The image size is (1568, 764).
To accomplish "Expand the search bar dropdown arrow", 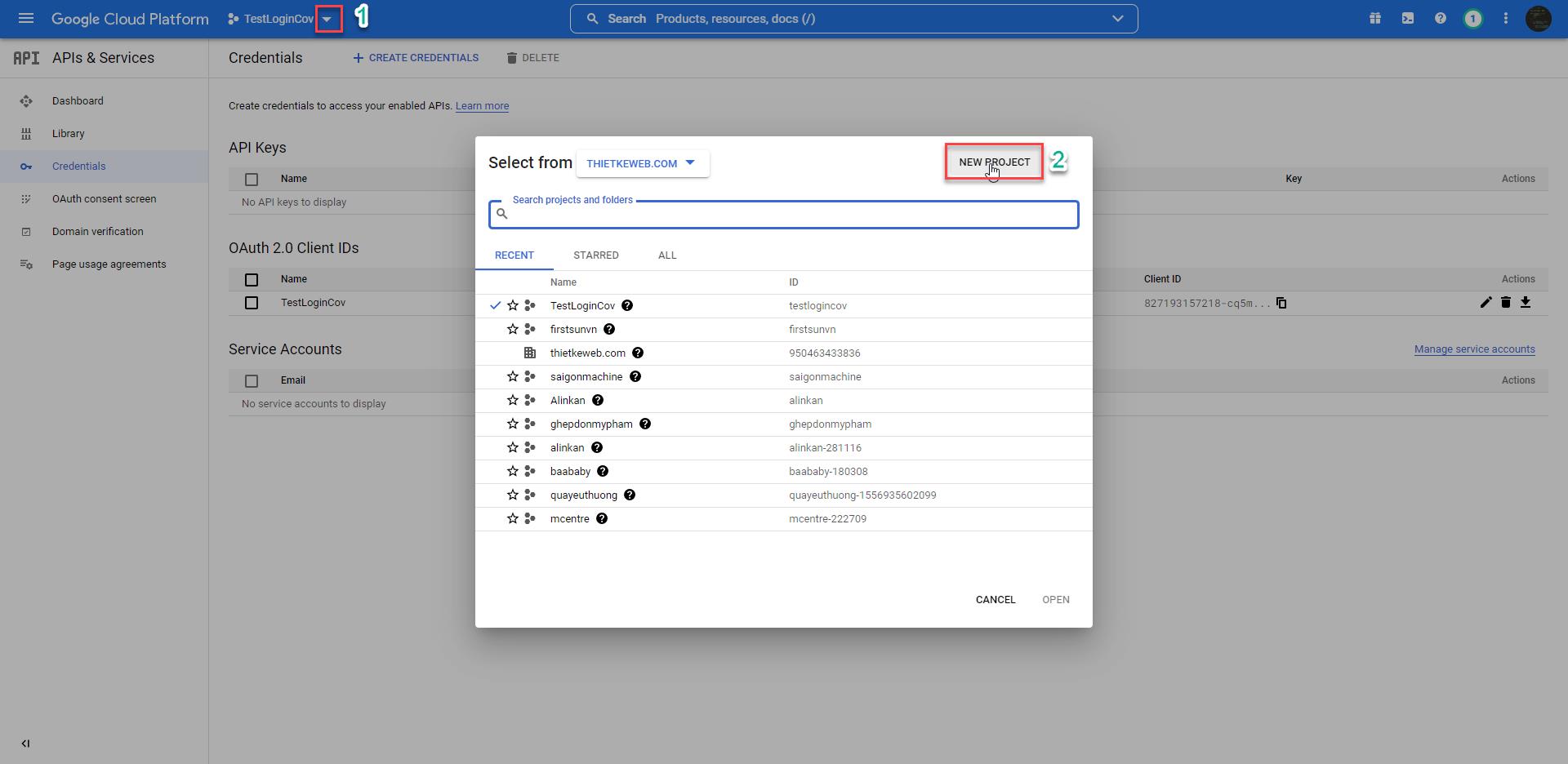I will 1118,18.
